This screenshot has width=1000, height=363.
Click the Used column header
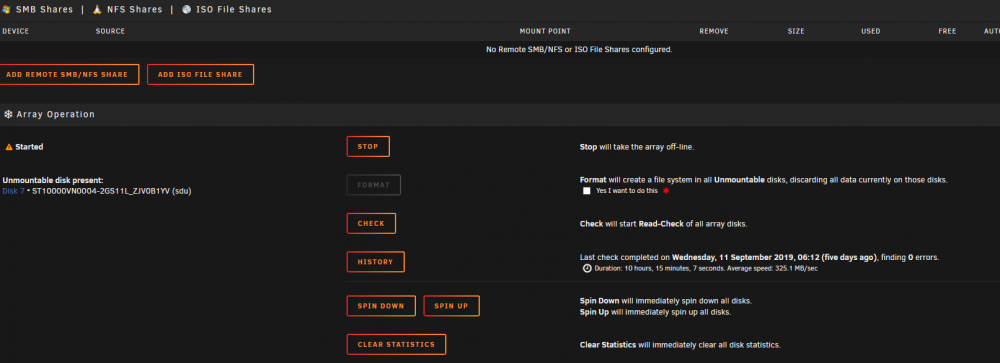871,31
